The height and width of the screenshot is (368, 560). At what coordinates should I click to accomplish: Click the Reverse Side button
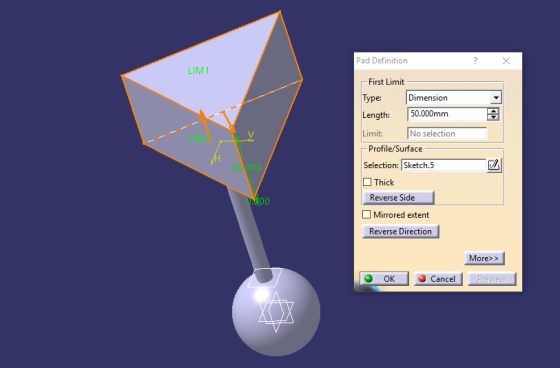point(399,198)
